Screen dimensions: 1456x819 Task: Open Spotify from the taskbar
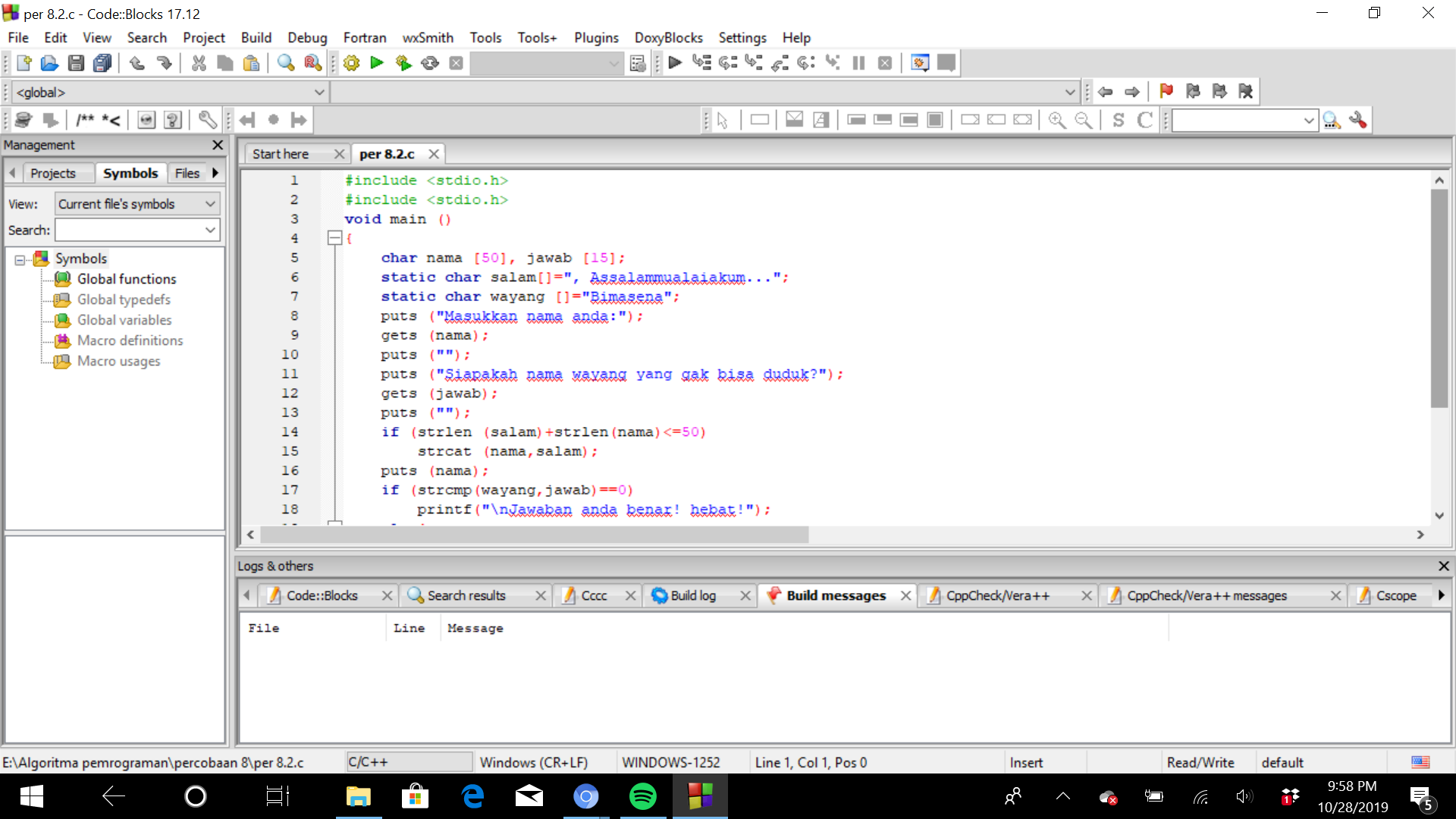pos(643,796)
